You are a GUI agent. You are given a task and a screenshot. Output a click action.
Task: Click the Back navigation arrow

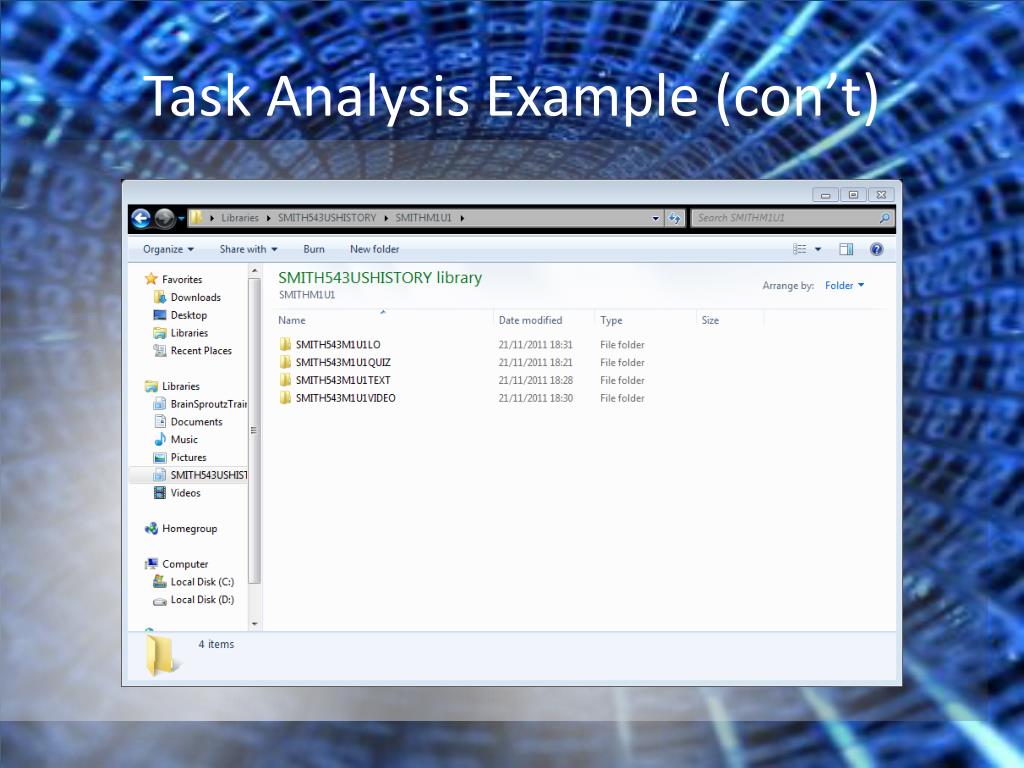141,218
